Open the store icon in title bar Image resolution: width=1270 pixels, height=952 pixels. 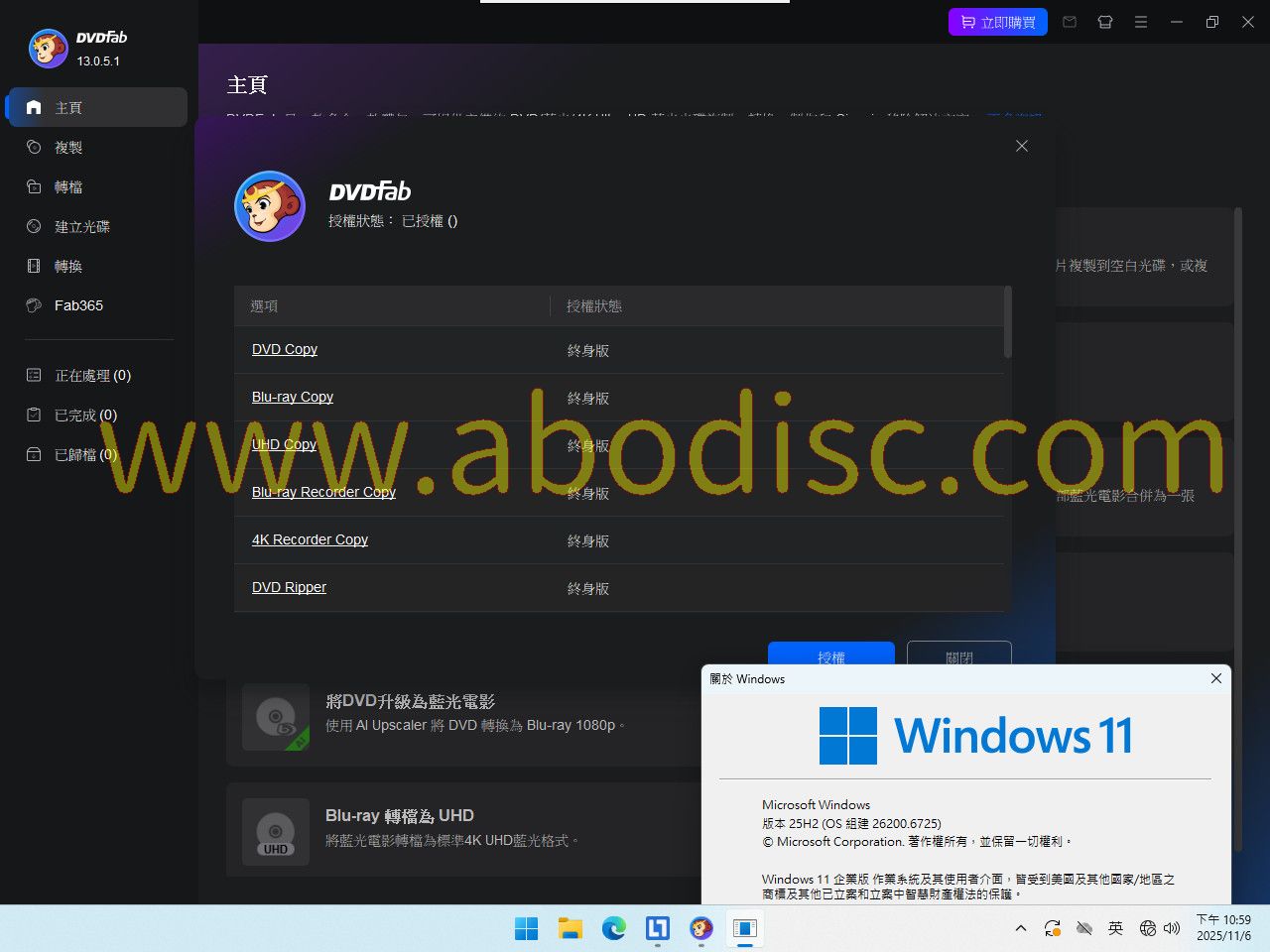click(1105, 22)
